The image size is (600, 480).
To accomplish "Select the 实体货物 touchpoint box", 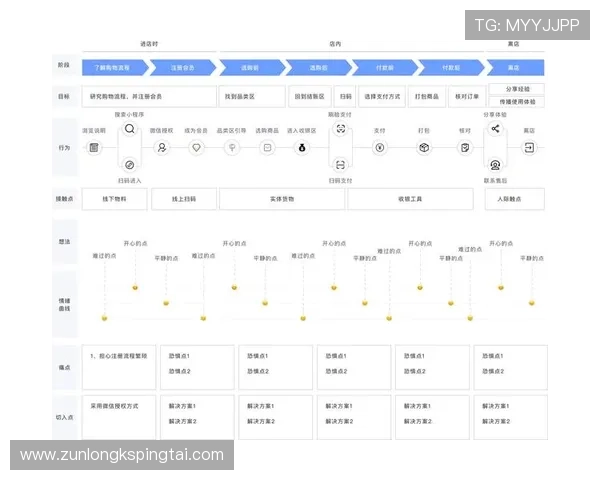I will [x=282, y=199].
